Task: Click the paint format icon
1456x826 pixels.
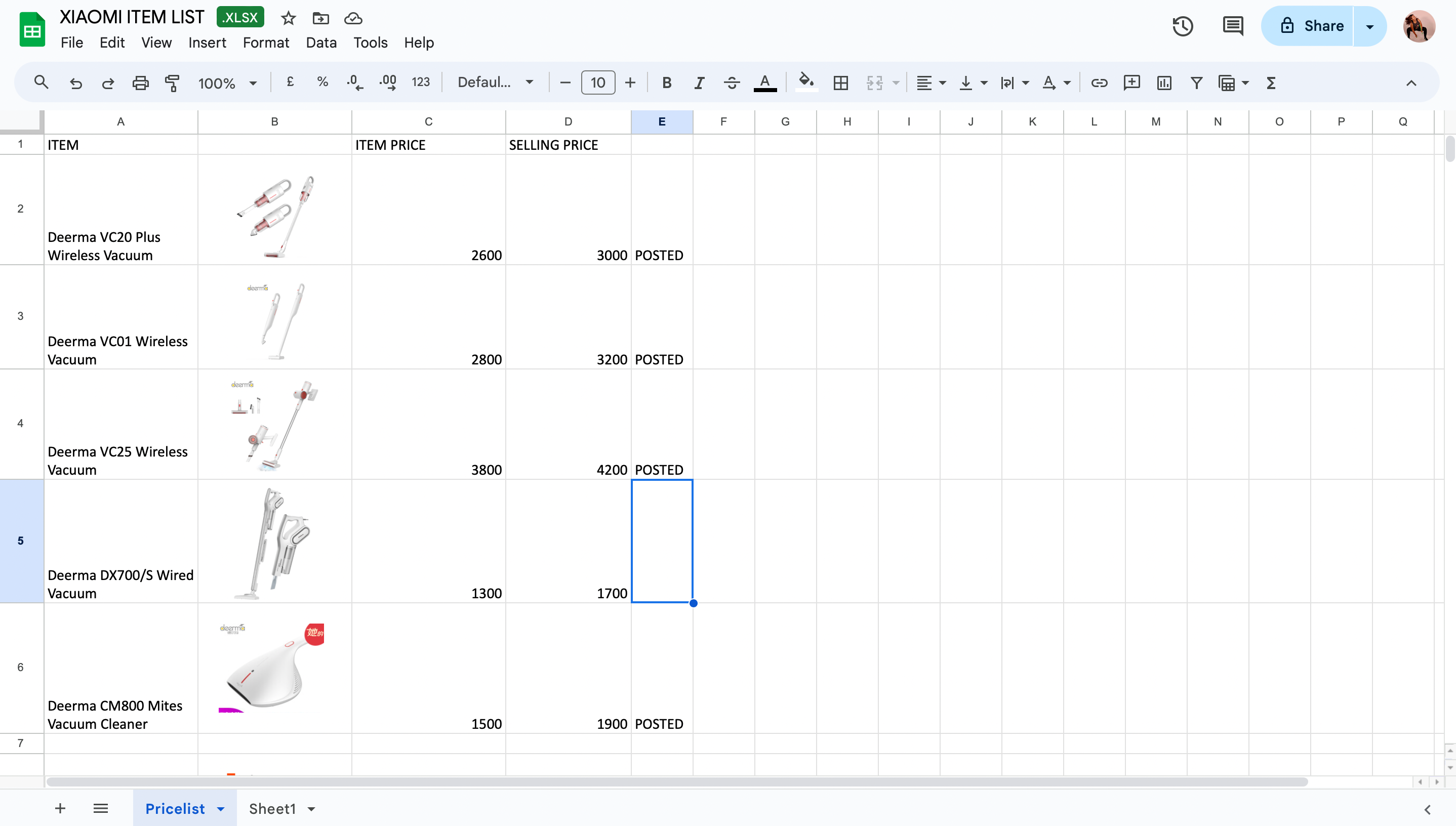Action: point(172,83)
